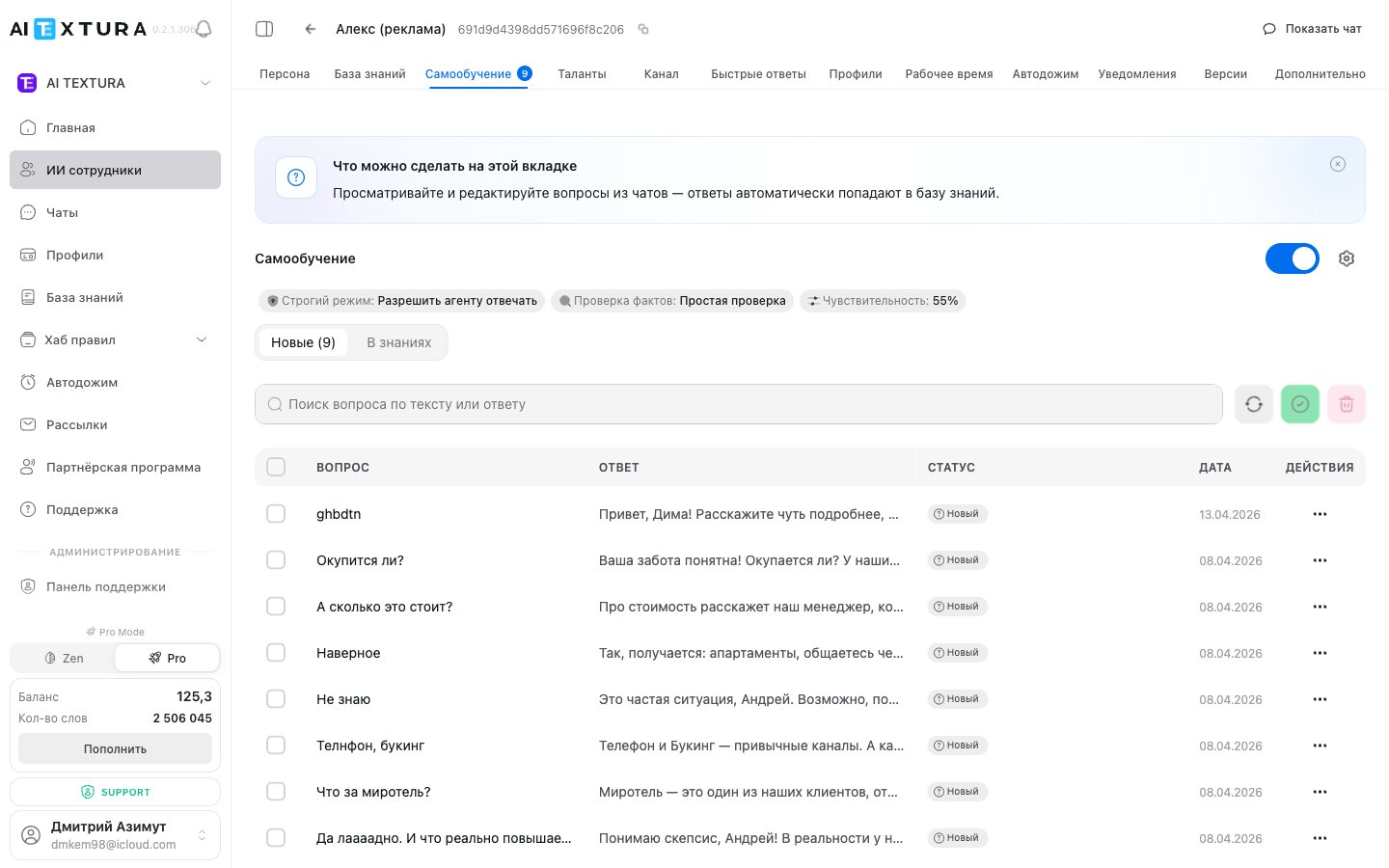The width and height of the screenshot is (1389, 868).
Task: Open ИИ сотрудники in the sidebar
Action: 115,170
